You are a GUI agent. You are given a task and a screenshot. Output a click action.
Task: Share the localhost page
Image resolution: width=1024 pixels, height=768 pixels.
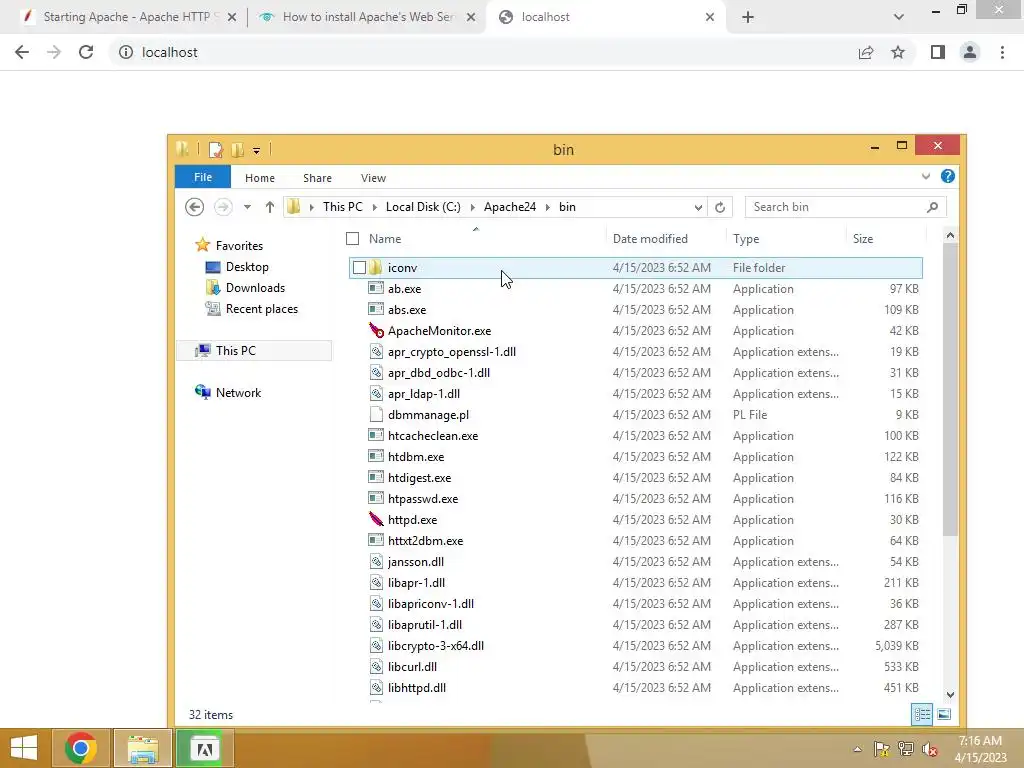[x=866, y=52]
